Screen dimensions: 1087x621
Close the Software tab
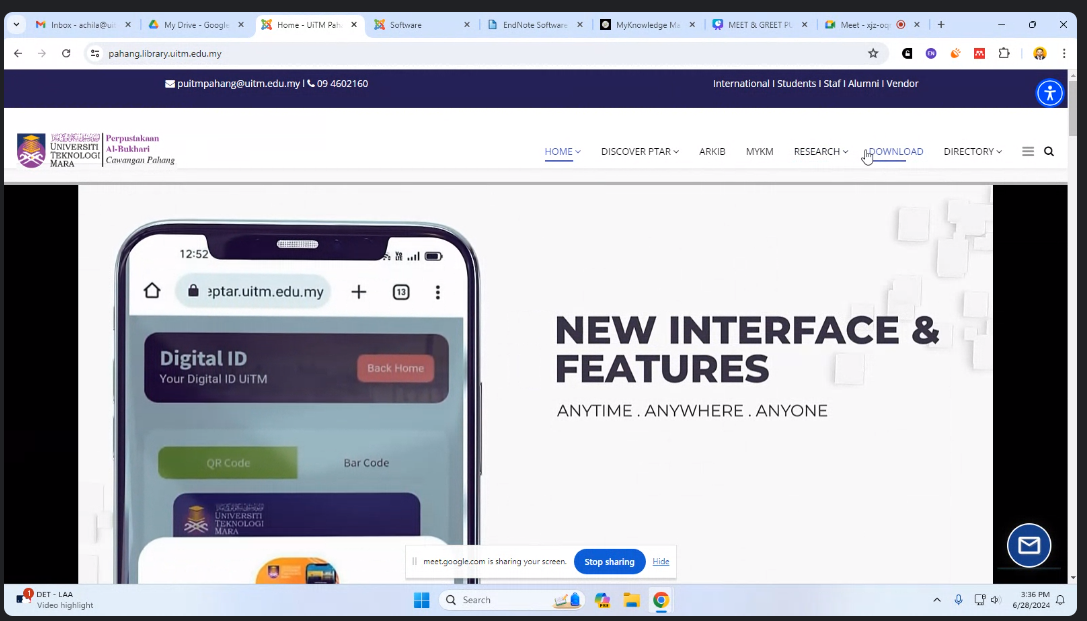tap(467, 24)
